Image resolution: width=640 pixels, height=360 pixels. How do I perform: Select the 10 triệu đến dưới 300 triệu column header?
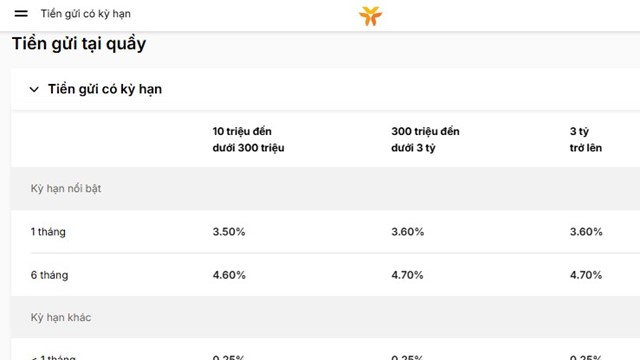click(x=248, y=139)
